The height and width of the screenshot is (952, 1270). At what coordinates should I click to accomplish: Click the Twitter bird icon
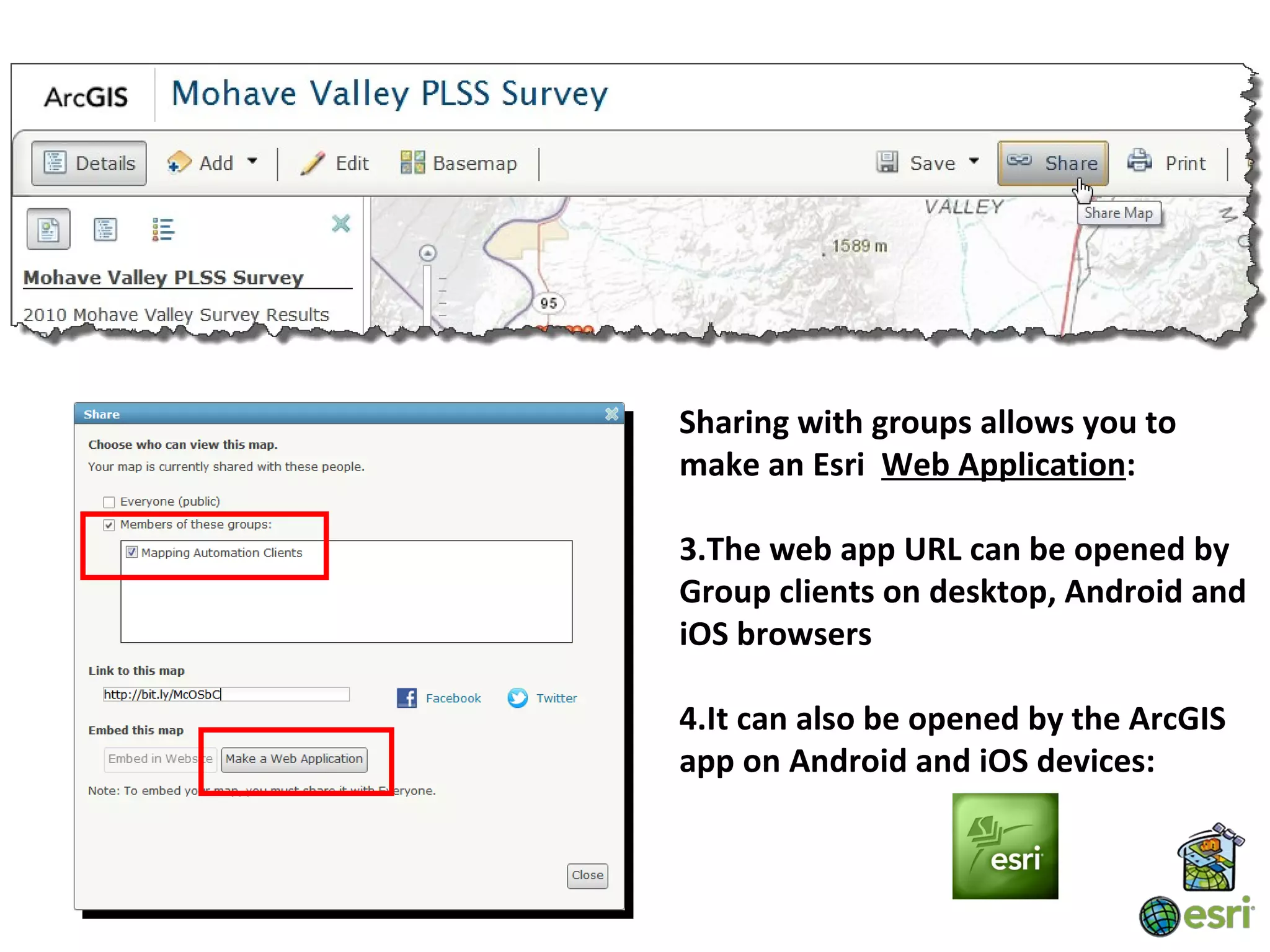click(x=518, y=698)
